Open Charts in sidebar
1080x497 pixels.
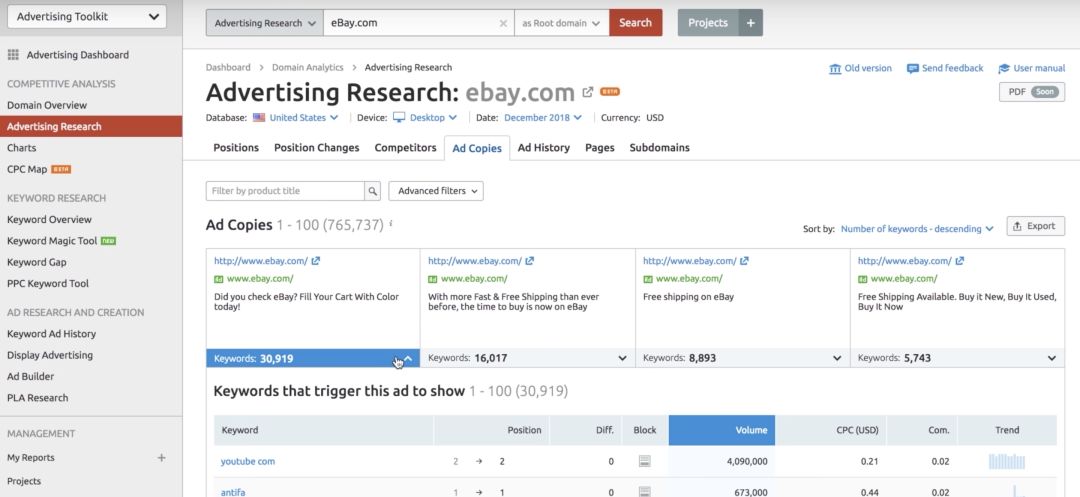21,148
